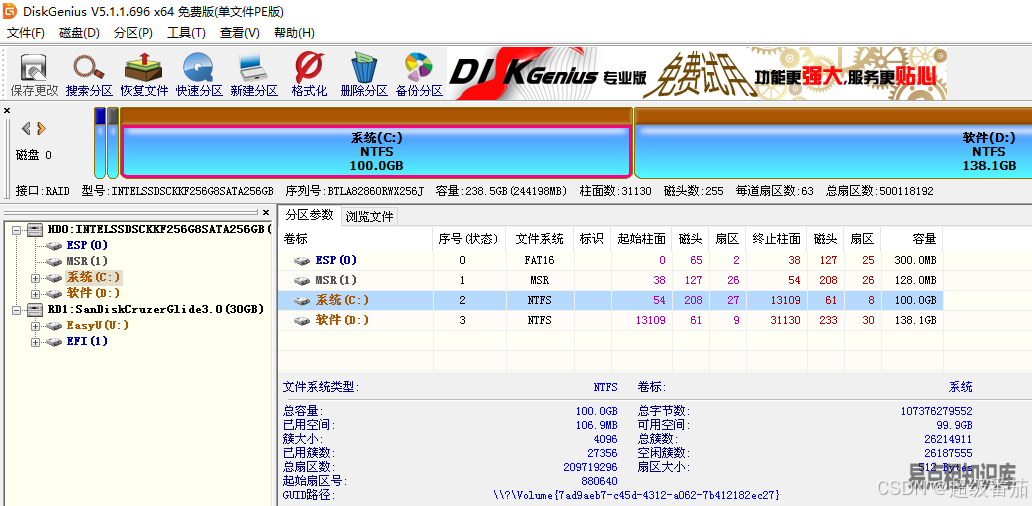1032x506 pixels.
Task: Expand the 软件(D:) tree node
Action: (36, 293)
